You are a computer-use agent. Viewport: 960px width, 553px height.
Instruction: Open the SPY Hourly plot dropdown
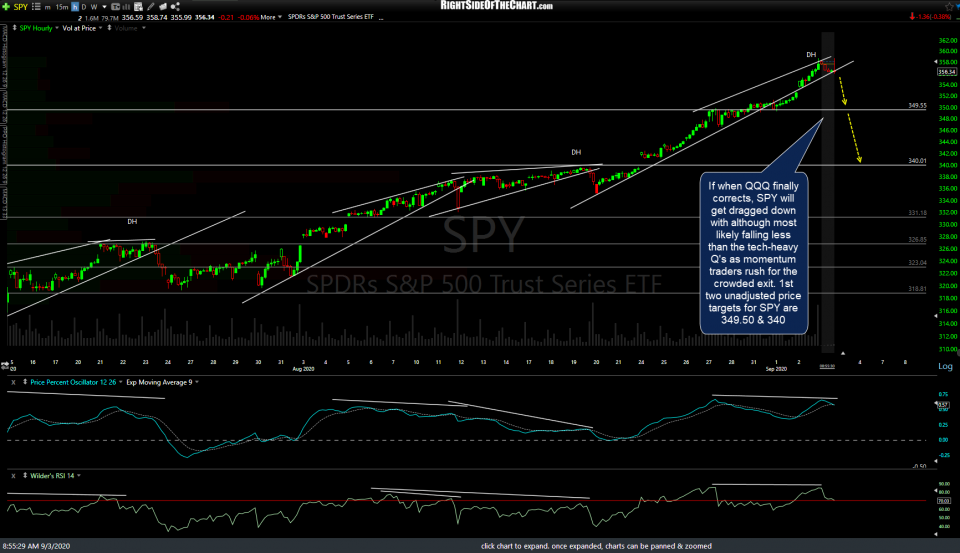[56, 28]
